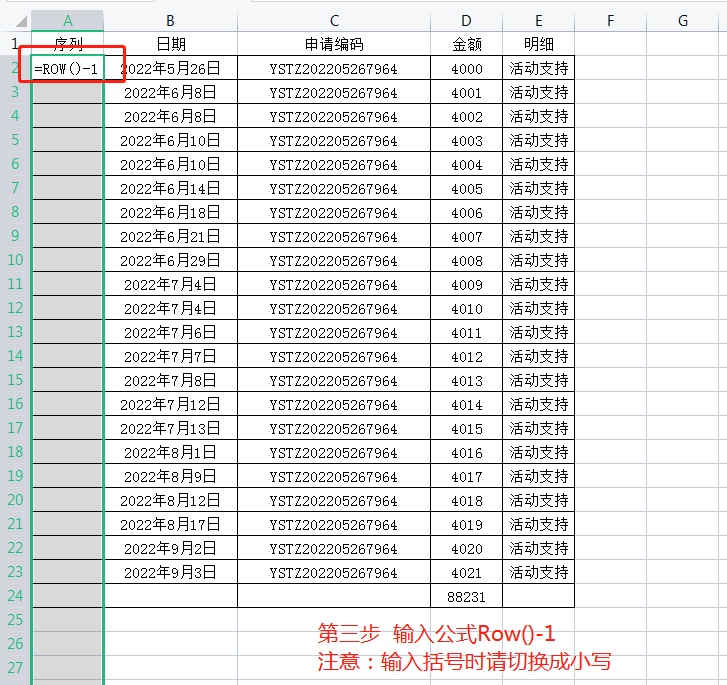Click date cell 2022年8月1日
727x685 pixels.
click(171, 452)
